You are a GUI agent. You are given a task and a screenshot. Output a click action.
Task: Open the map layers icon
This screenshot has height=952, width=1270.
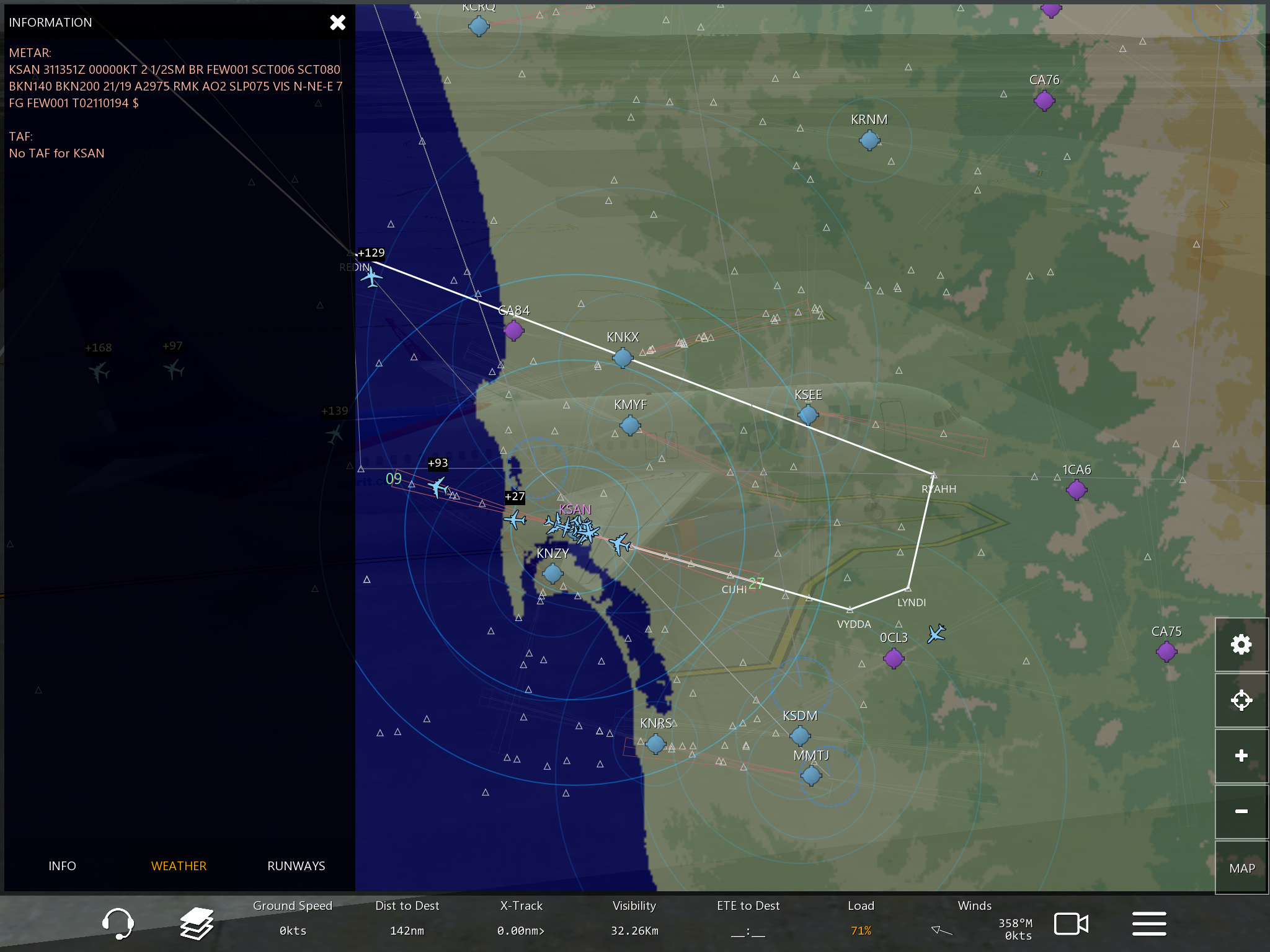tap(197, 923)
